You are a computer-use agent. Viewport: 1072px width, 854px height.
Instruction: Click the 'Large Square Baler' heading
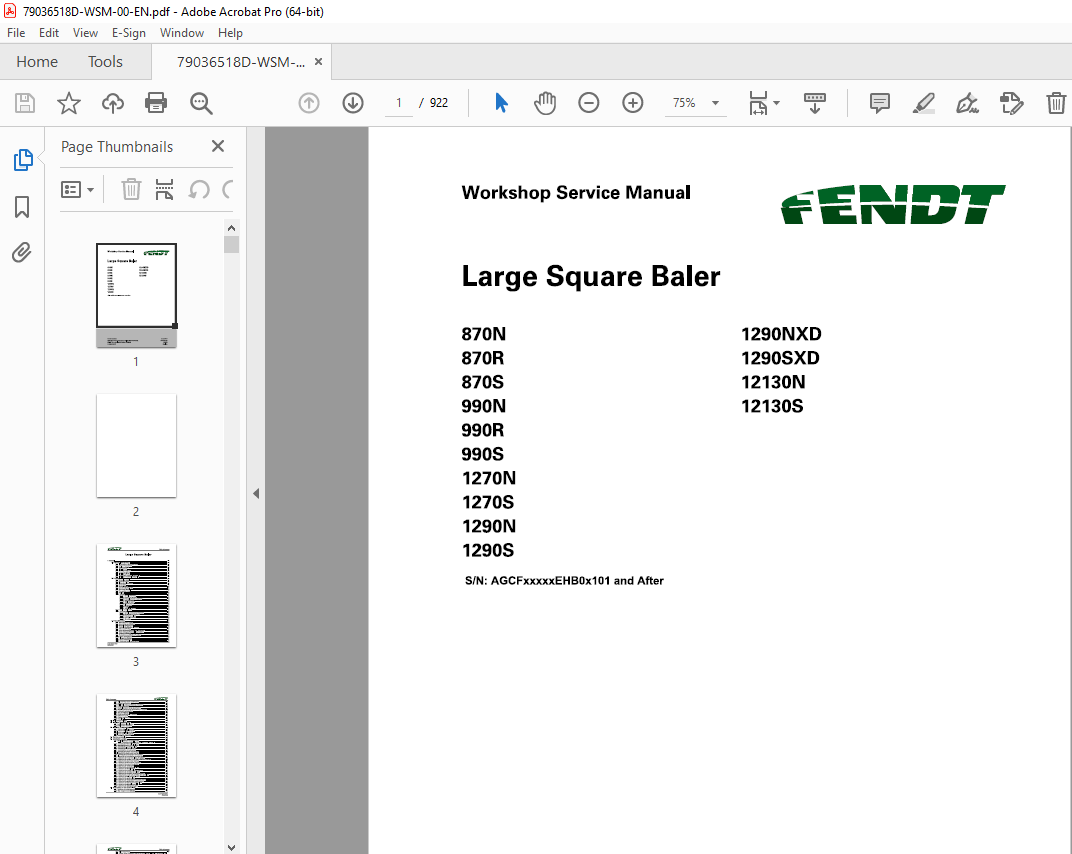click(591, 277)
